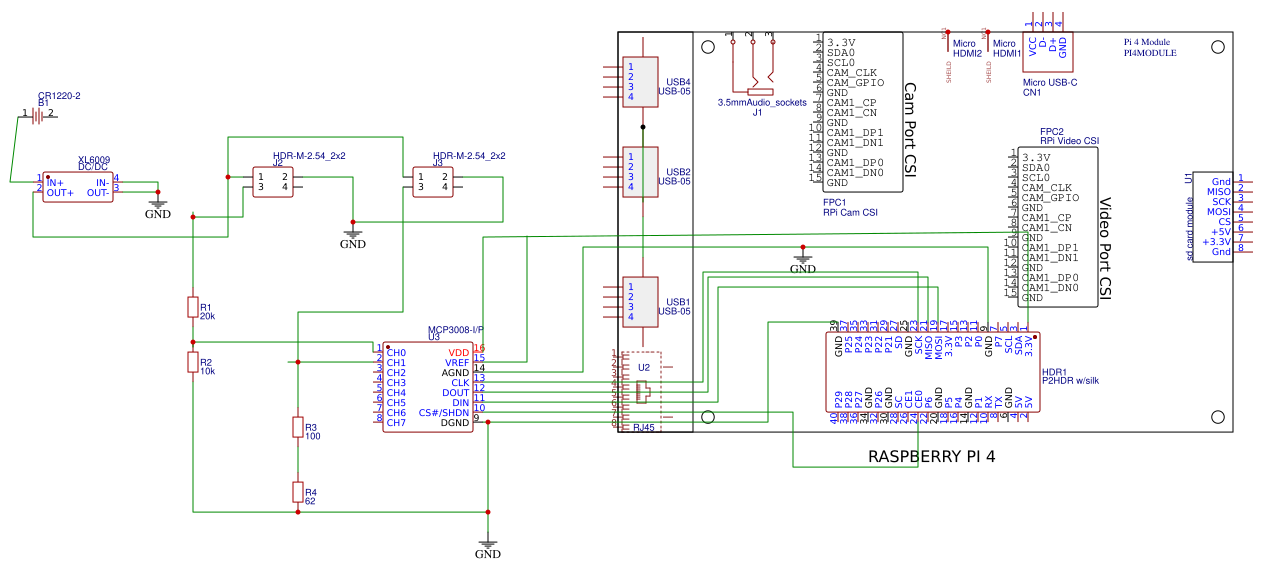The height and width of the screenshot is (571, 1265).
Task: Click the AGND pin label on MCP3008
Action: point(456,372)
